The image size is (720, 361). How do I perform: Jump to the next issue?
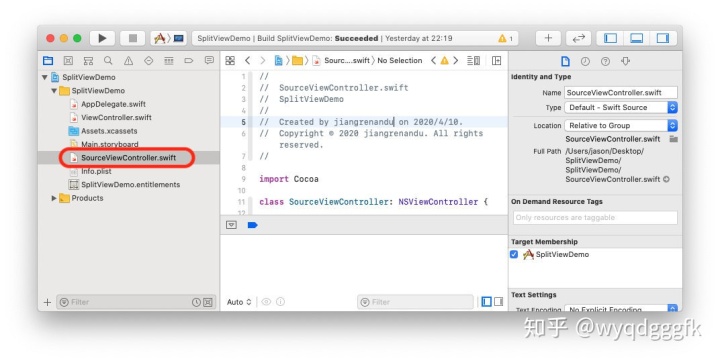[456, 61]
